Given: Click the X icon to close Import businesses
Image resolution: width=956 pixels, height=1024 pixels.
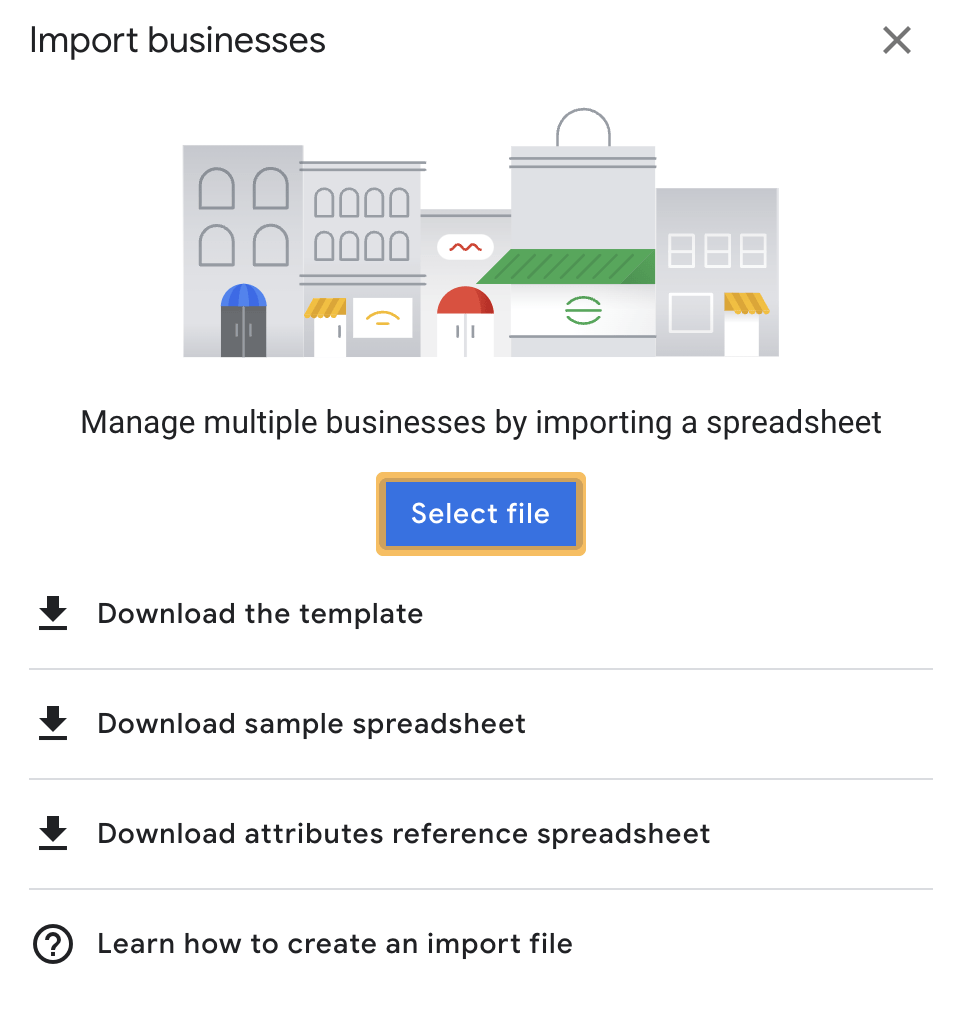Looking at the screenshot, I should point(896,40).
